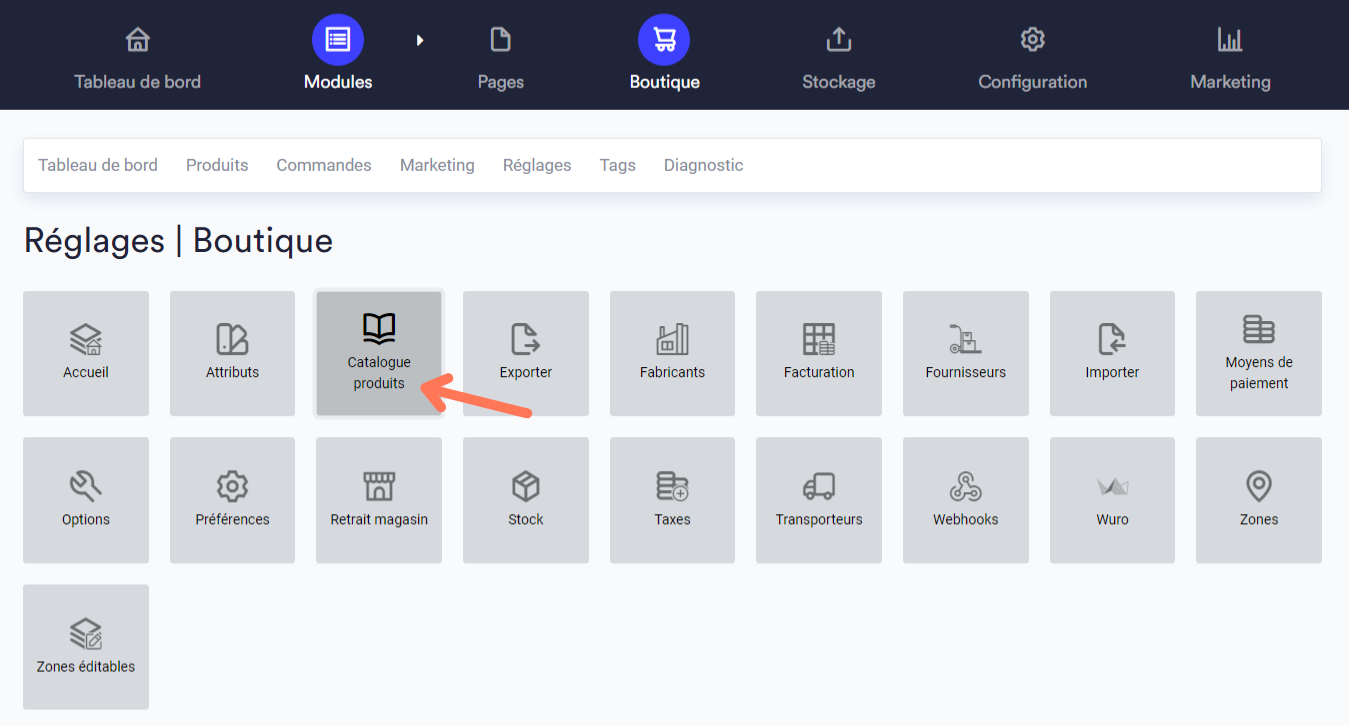Switch to the Commandes tab
Viewport: 1349px width, 726px height.
tap(324, 165)
